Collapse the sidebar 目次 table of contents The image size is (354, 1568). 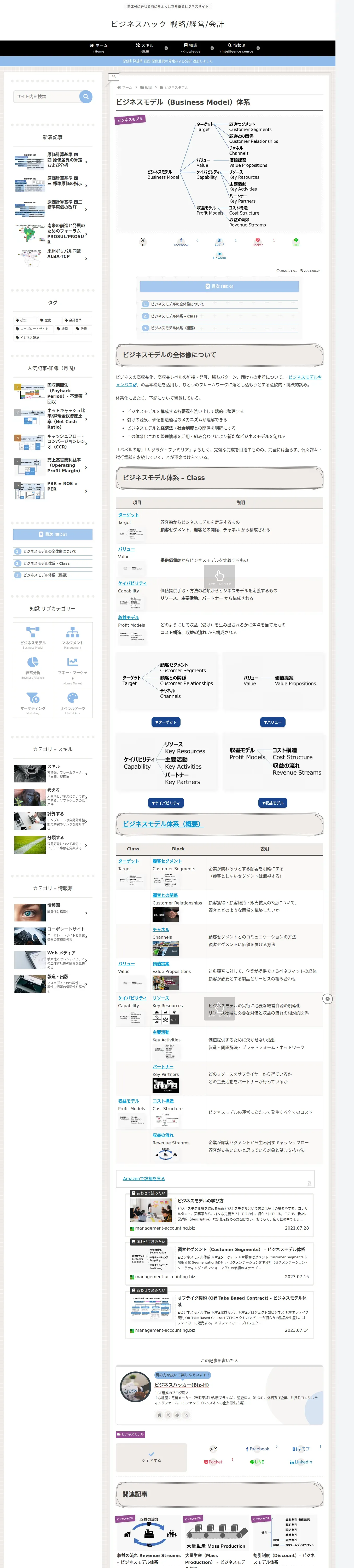coord(53,534)
